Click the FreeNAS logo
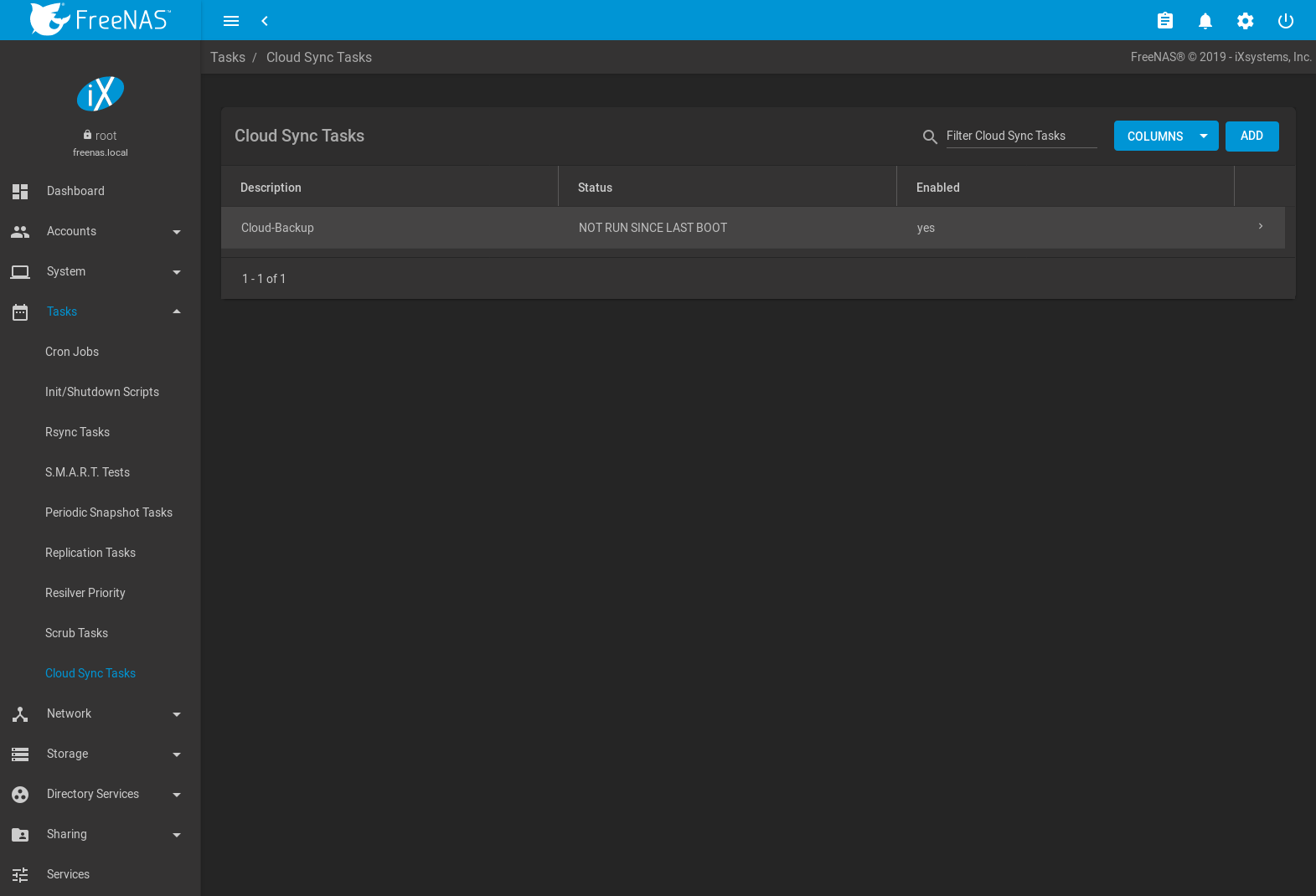This screenshot has width=1316, height=896. click(100, 19)
